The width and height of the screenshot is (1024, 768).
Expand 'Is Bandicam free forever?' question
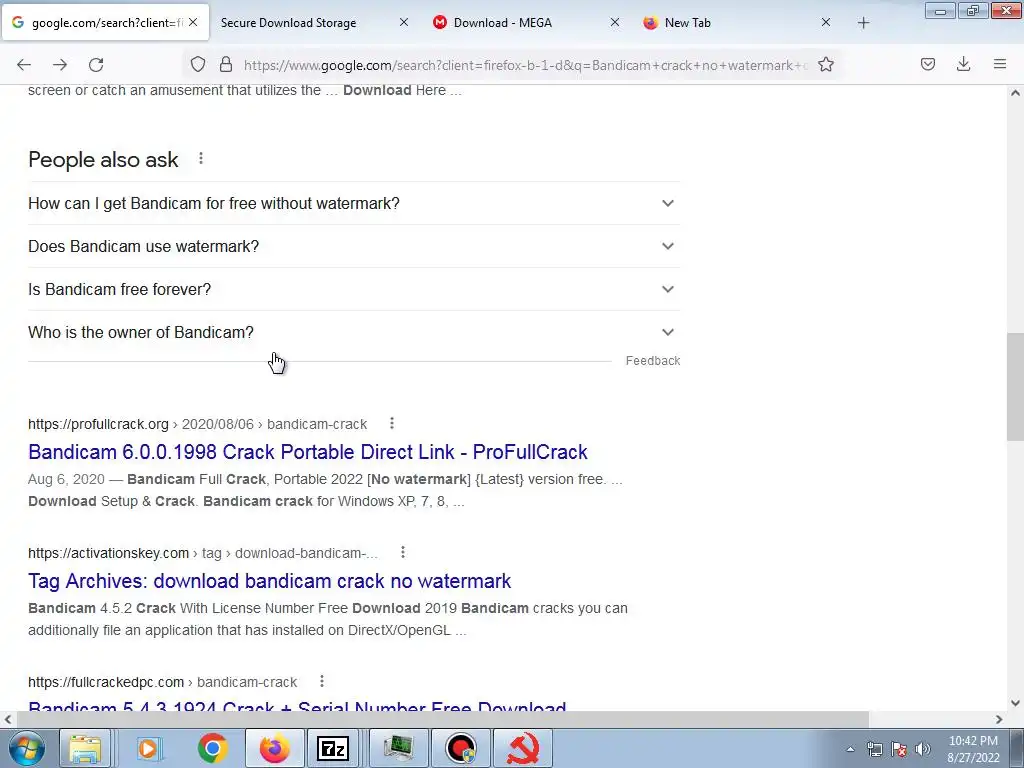click(x=353, y=289)
